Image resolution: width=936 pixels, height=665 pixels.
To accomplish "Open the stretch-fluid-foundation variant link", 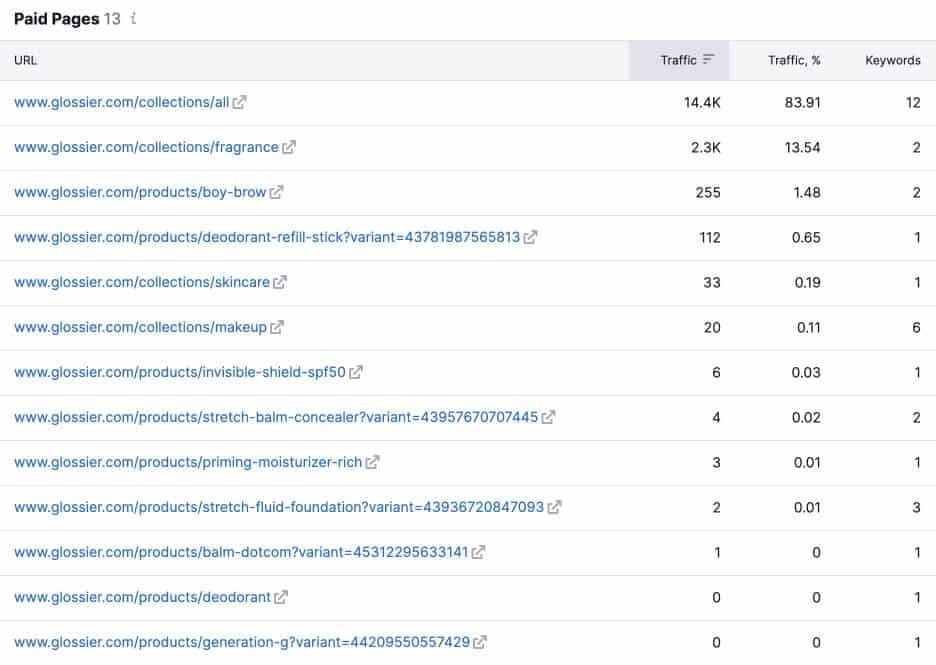I will pyautogui.click(x=279, y=507).
